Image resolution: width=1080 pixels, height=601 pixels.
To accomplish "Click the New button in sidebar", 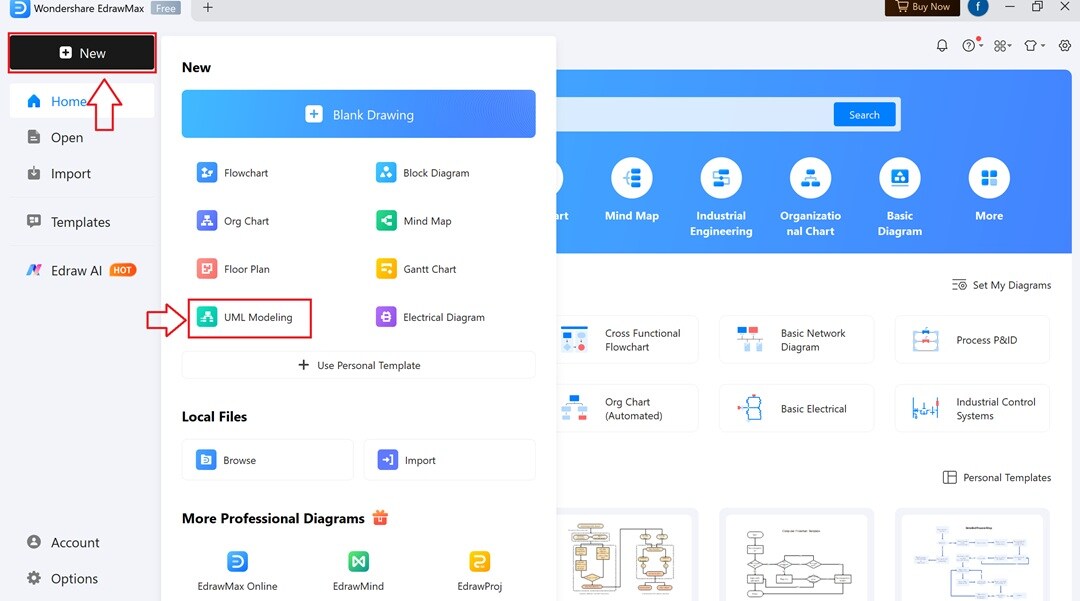I will (x=82, y=53).
